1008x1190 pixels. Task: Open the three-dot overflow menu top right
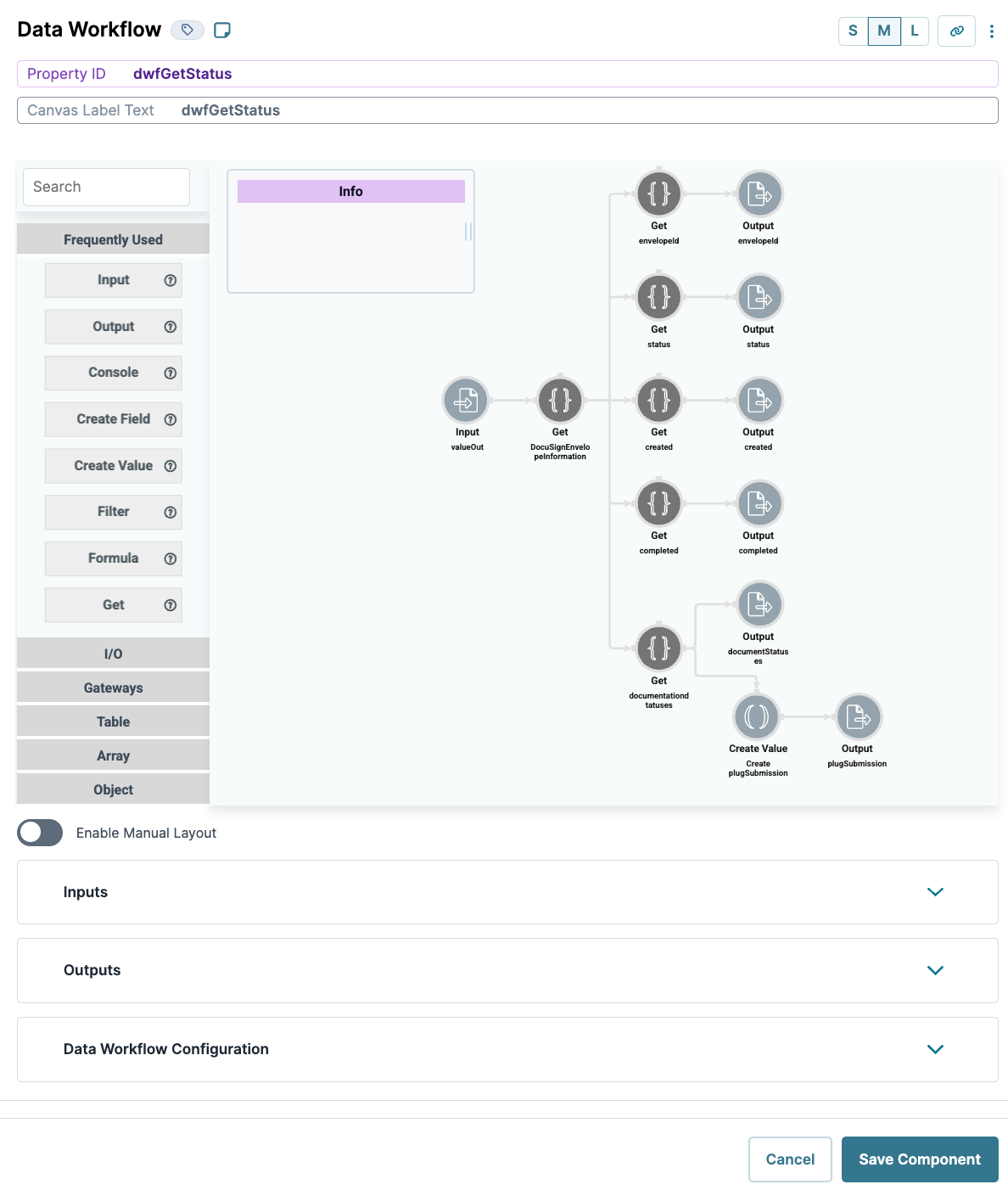(x=991, y=31)
